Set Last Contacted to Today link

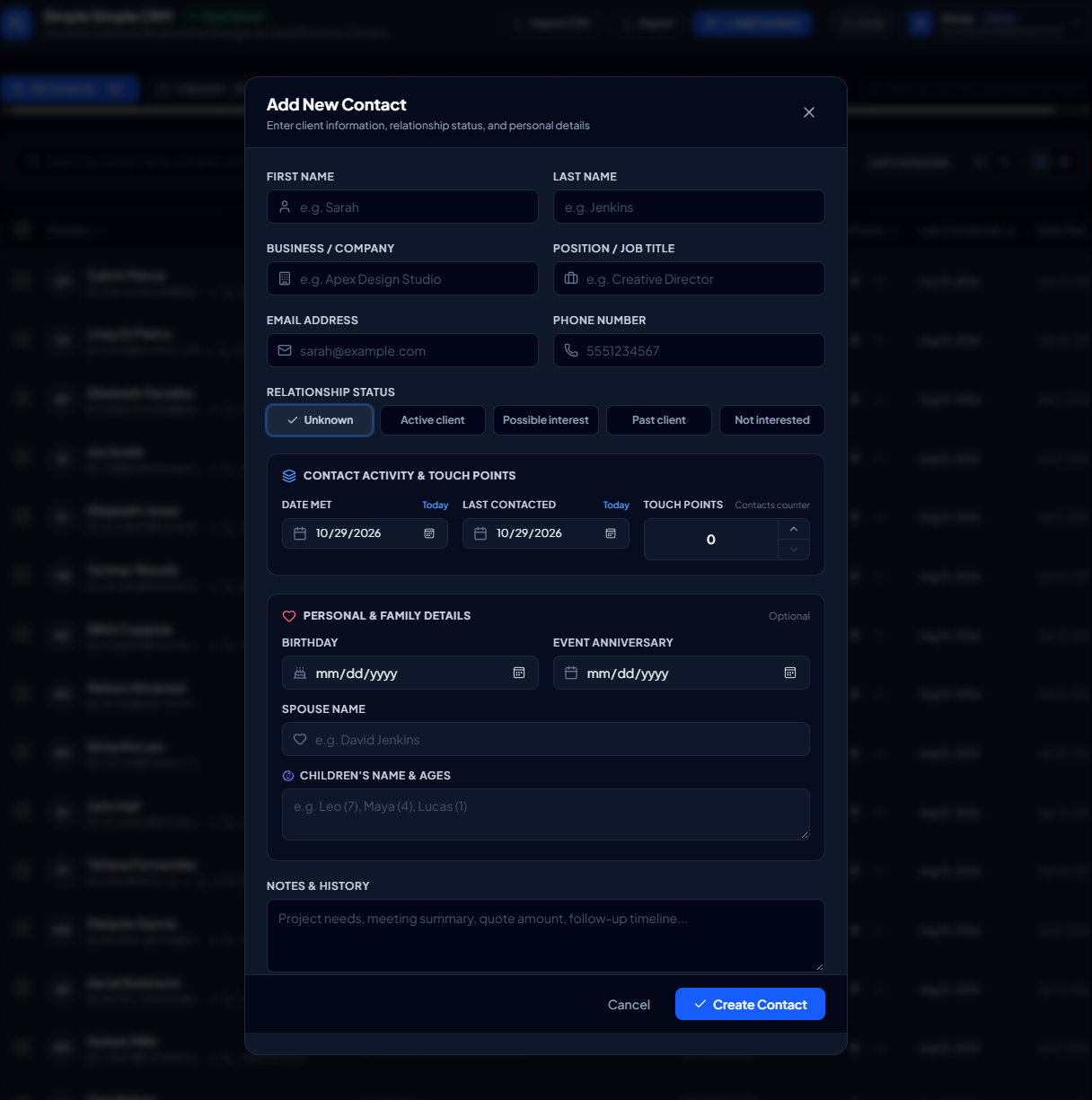[x=616, y=506]
